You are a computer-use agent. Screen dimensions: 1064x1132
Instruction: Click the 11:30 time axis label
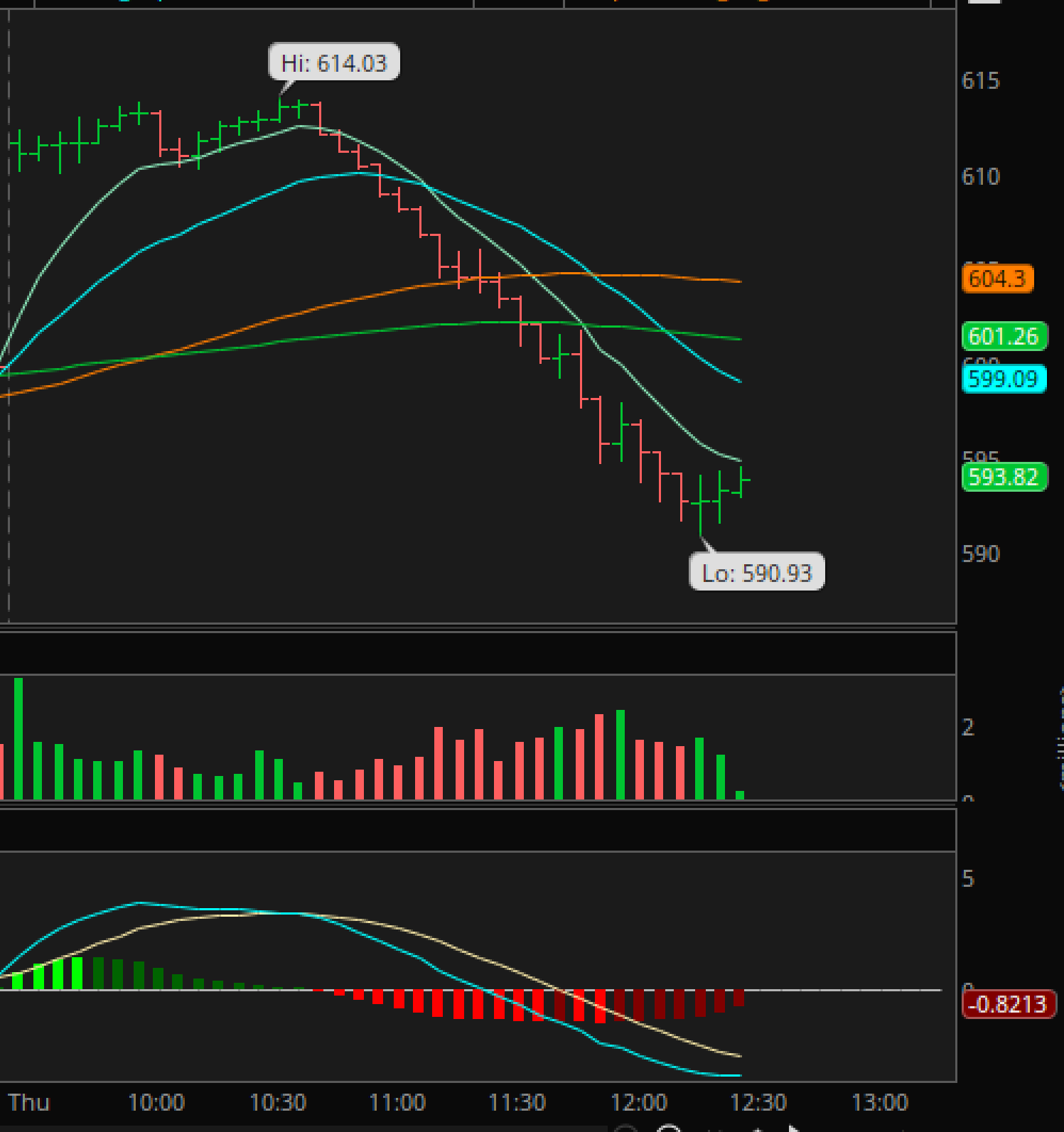[x=517, y=1102]
